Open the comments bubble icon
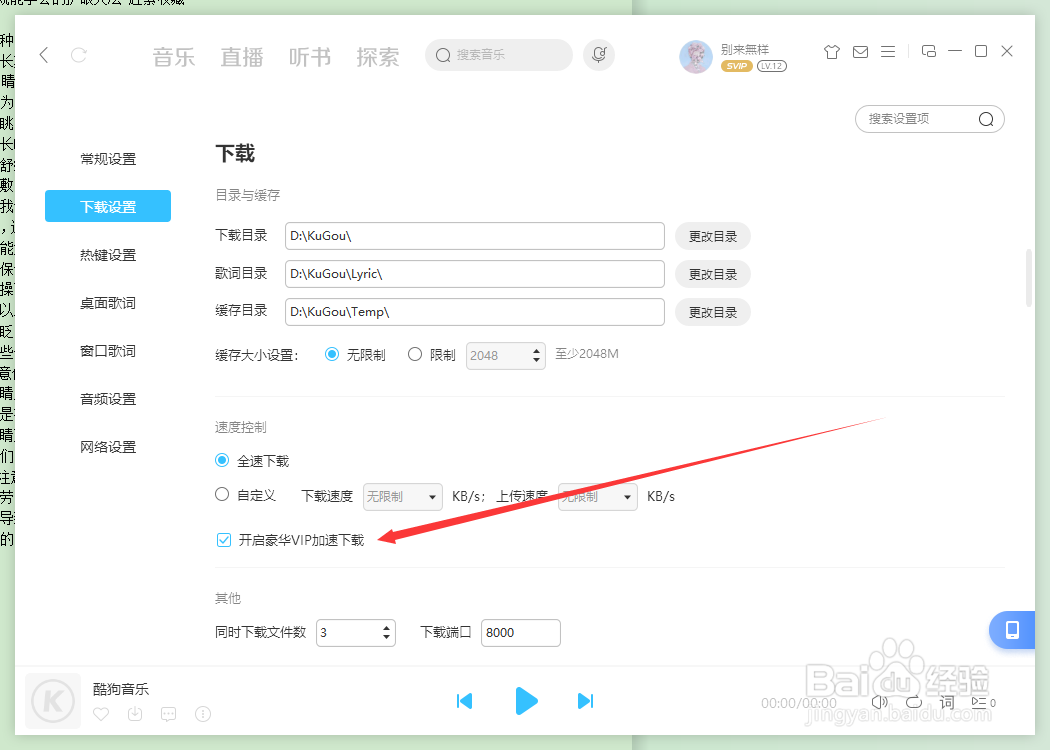This screenshot has width=1050, height=750. [x=169, y=714]
